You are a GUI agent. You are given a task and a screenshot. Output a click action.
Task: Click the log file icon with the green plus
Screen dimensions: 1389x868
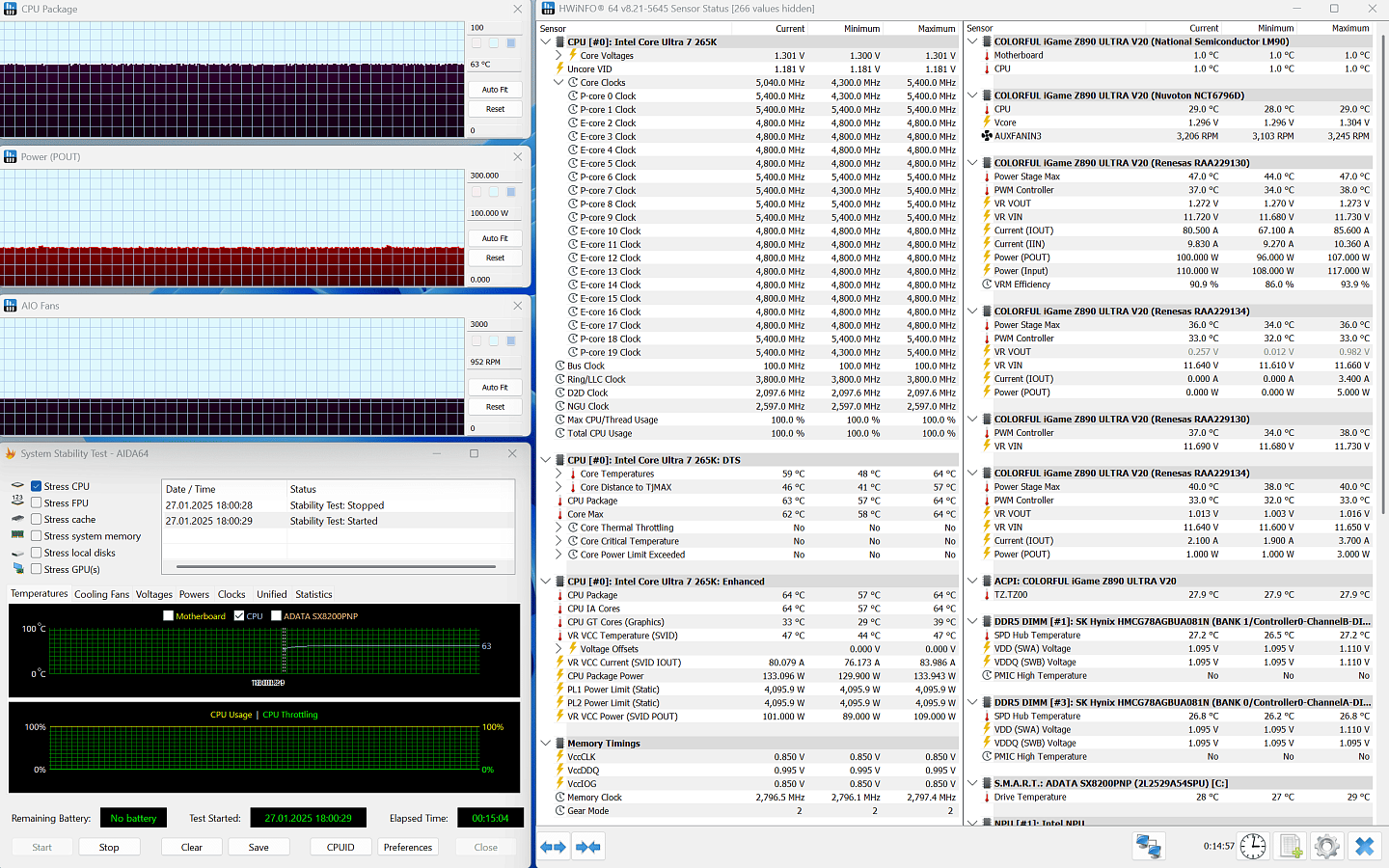(x=1291, y=847)
